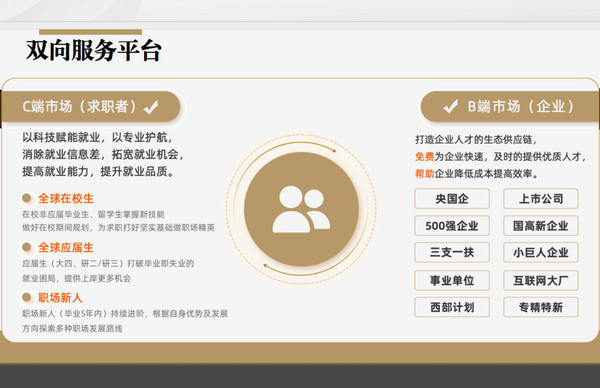Click the checkmark beside B端市场 banner

point(450,106)
